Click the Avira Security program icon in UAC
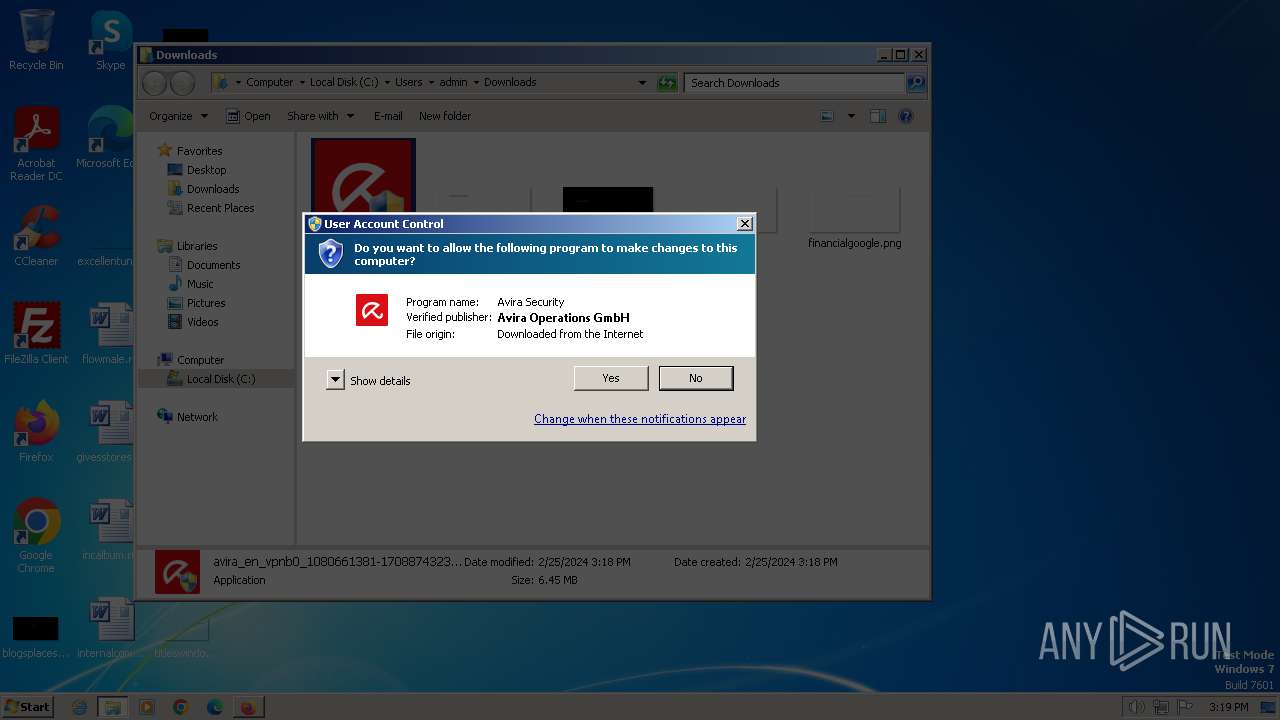The height and width of the screenshot is (720, 1280). [x=372, y=310]
